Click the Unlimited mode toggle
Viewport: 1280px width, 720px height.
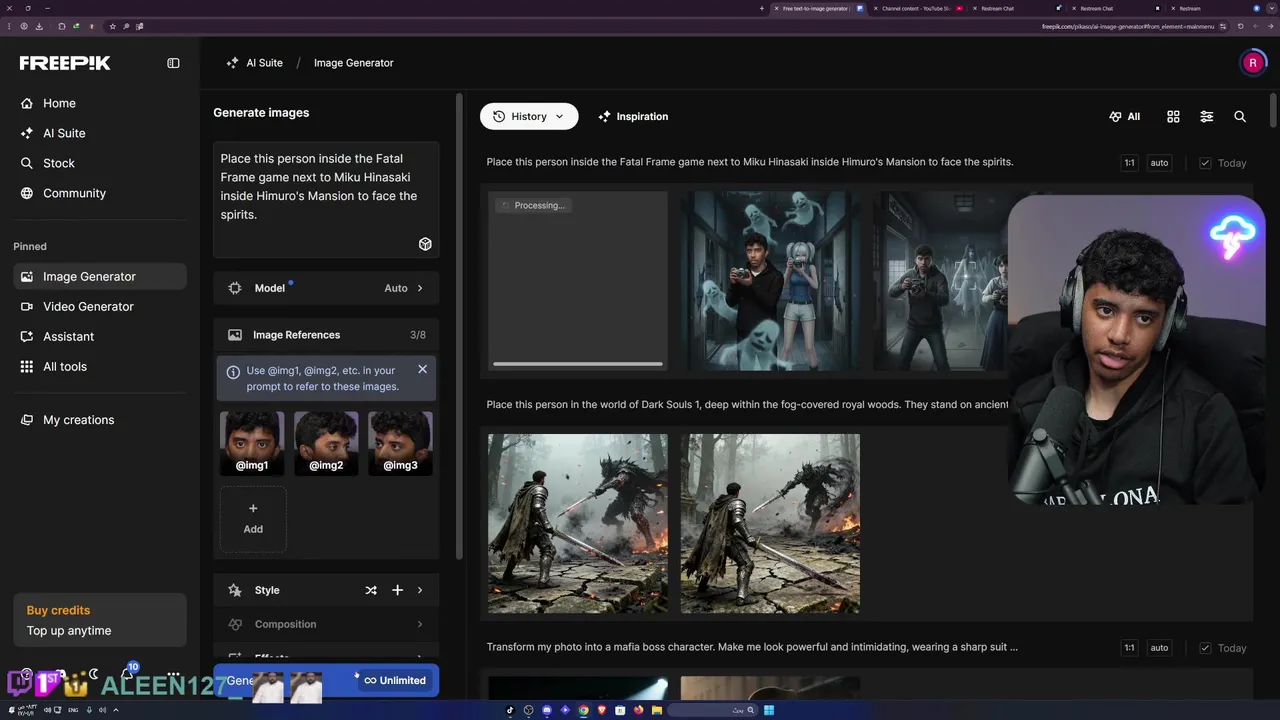pyautogui.click(x=394, y=680)
